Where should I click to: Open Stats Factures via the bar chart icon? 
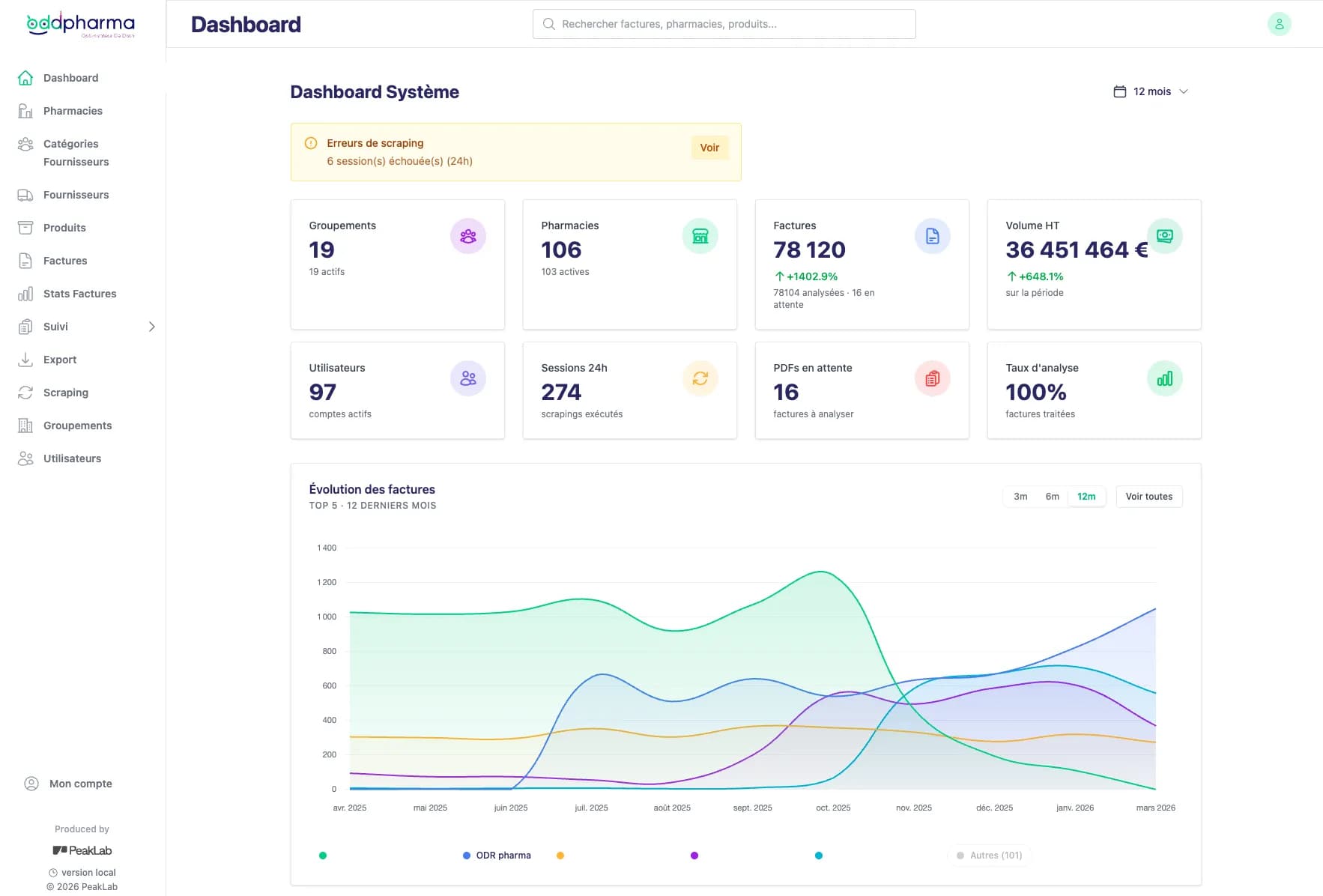click(25, 294)
